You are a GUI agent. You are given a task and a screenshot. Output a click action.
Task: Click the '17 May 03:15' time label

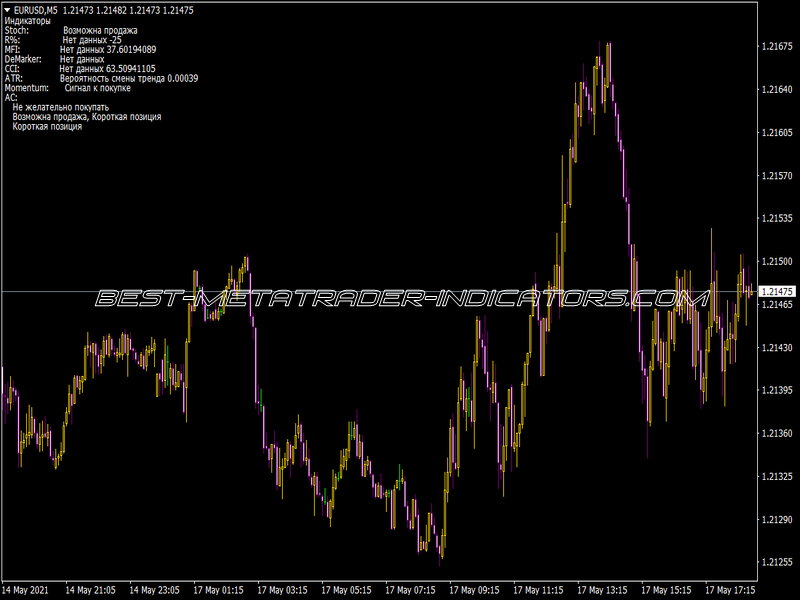tap(282, 590)
